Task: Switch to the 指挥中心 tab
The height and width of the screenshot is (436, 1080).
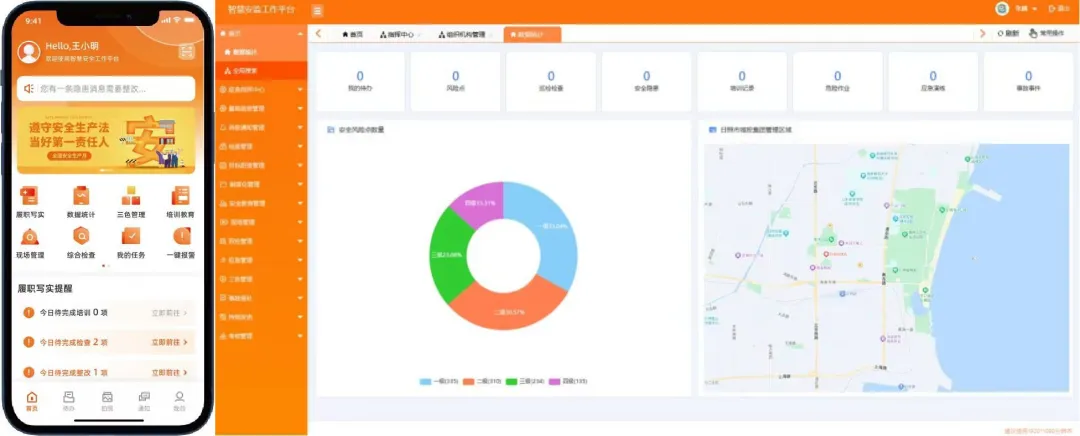Action: [400, 34]
